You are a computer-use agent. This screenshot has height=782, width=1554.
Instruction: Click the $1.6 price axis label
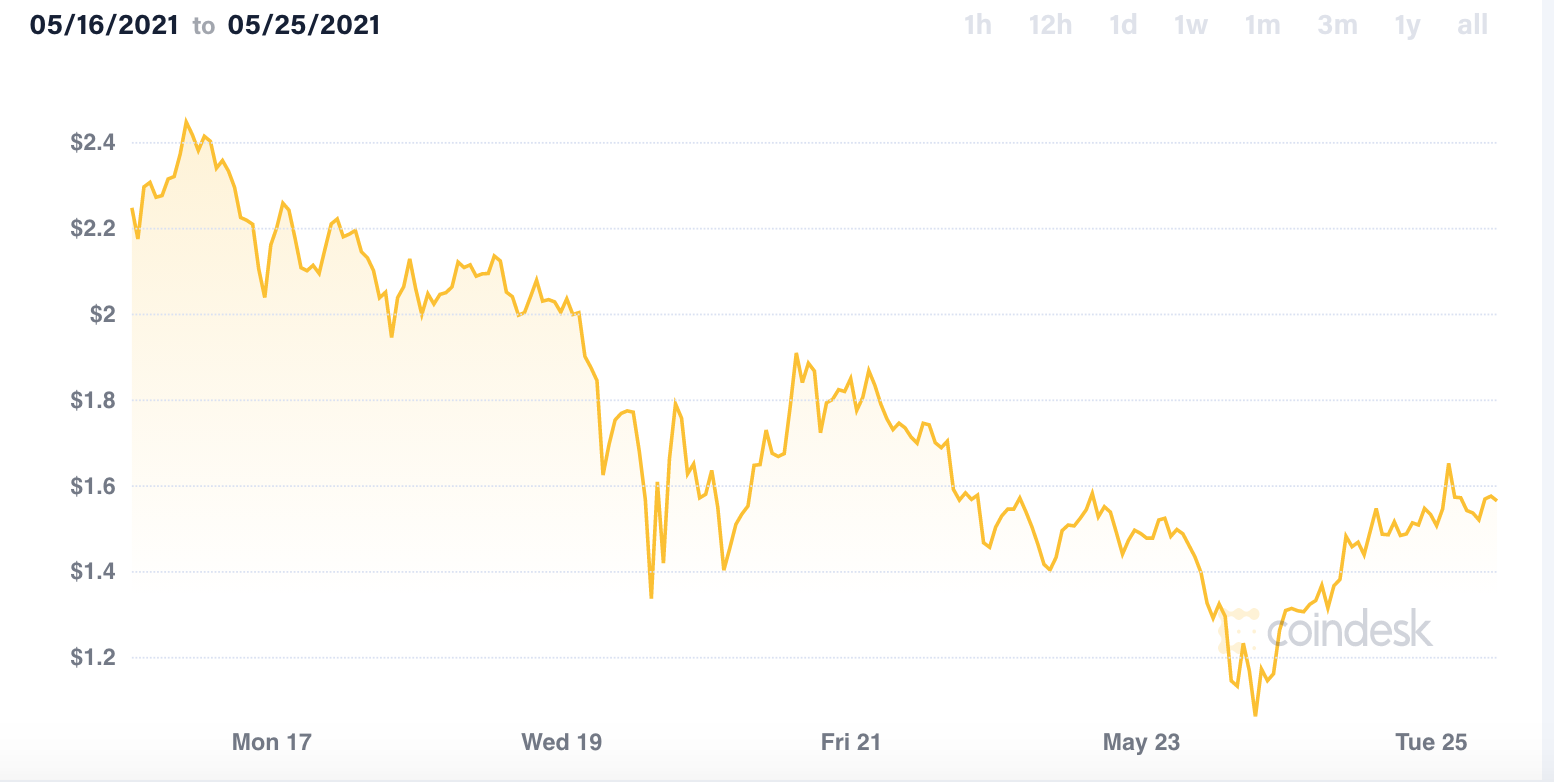pyautogui.click(x=93, y=486)
